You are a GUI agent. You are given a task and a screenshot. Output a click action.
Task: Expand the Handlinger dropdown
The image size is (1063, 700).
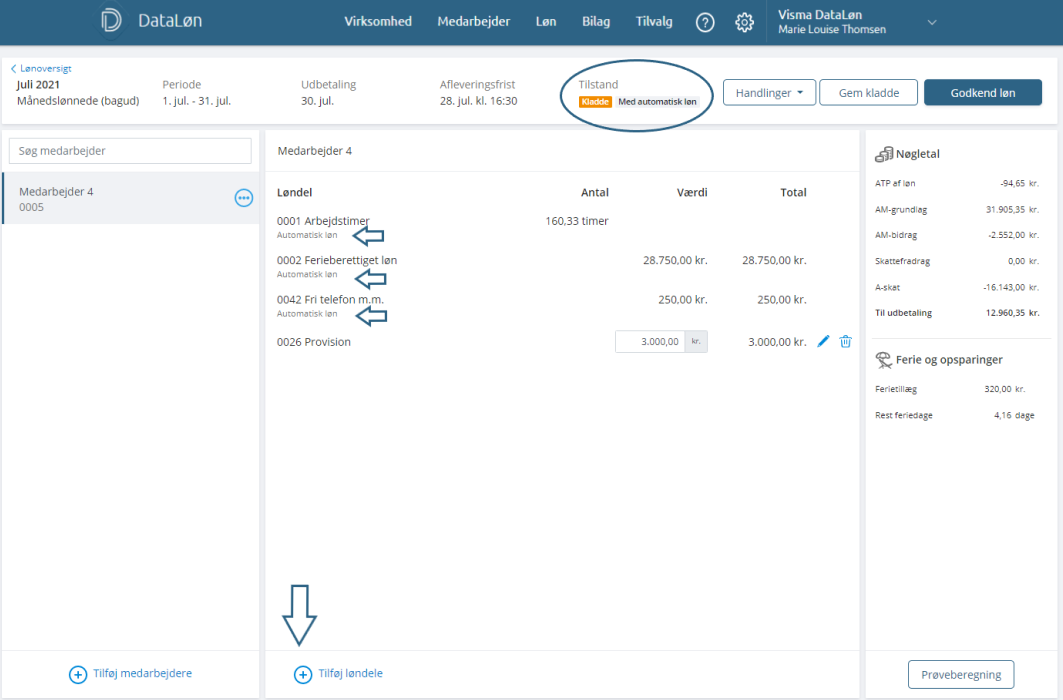click(769, 93)
